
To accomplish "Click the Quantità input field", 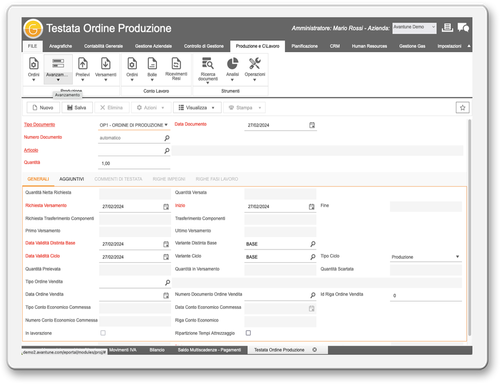I will [134, 163].
